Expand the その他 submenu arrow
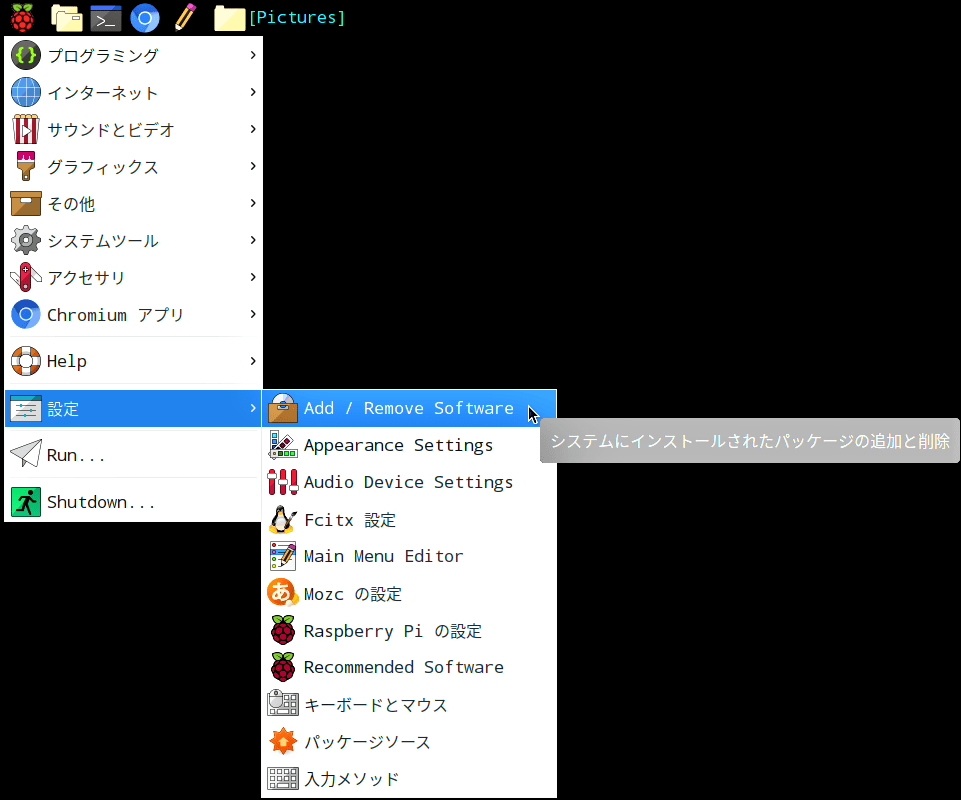The image size is (961, 800). (x=253, y=203)
